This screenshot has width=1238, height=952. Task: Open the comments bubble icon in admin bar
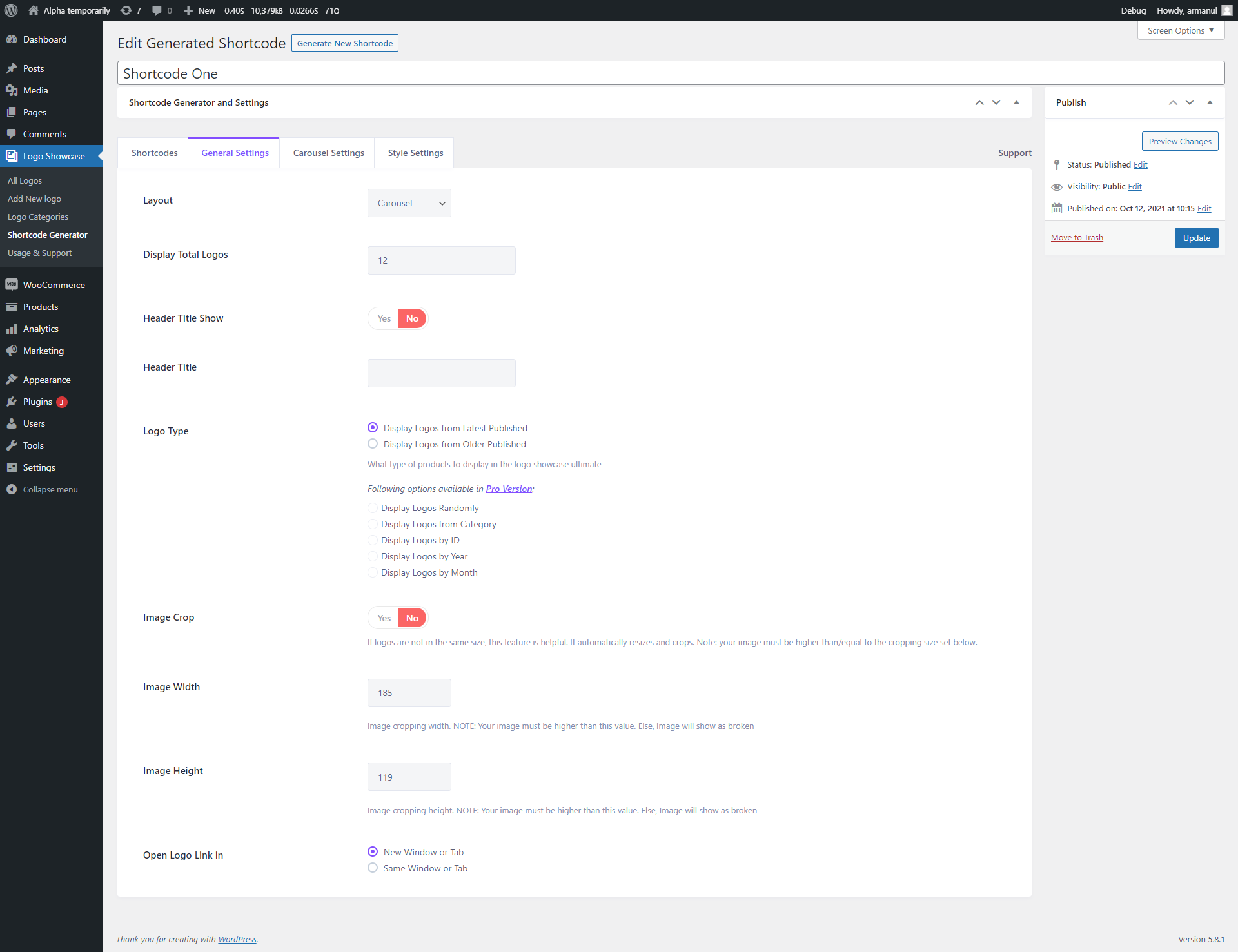coord(157,10)
